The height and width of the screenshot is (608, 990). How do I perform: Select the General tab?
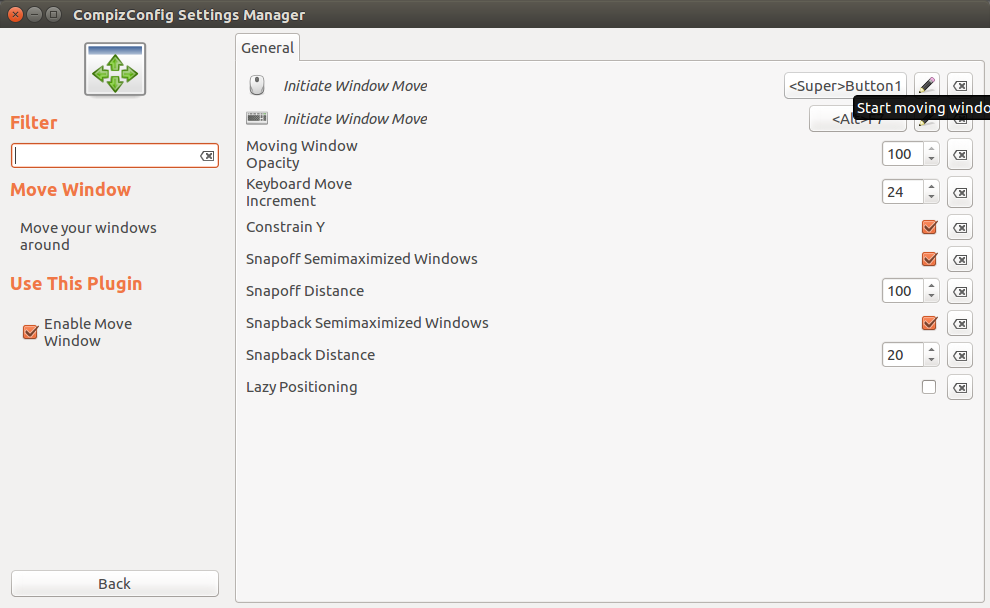(x=268, y=47)
